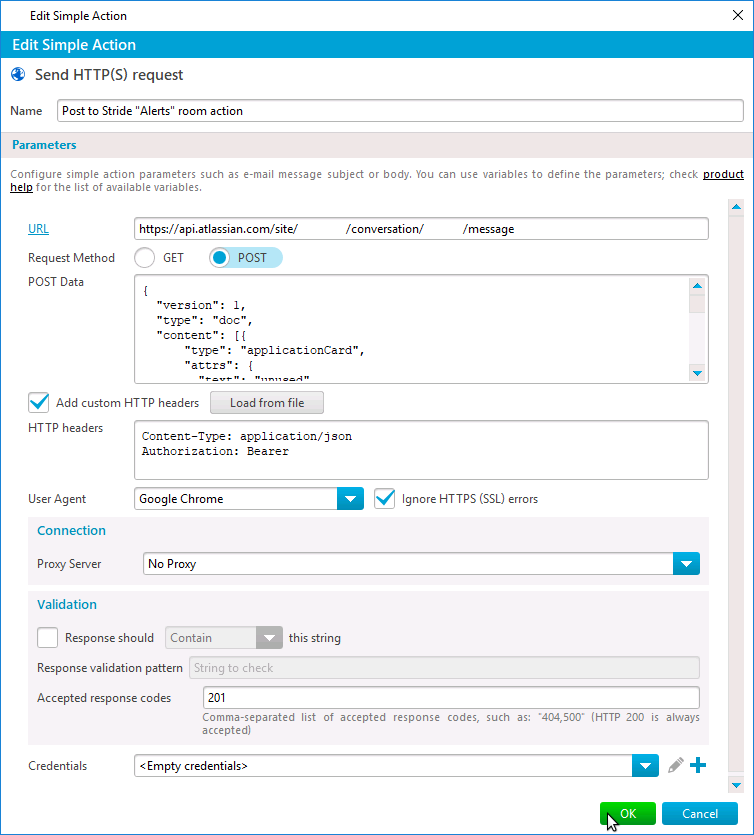Open the Credentials dropdown list
Screen dimensions: 754x835
(x=645, y=766)
